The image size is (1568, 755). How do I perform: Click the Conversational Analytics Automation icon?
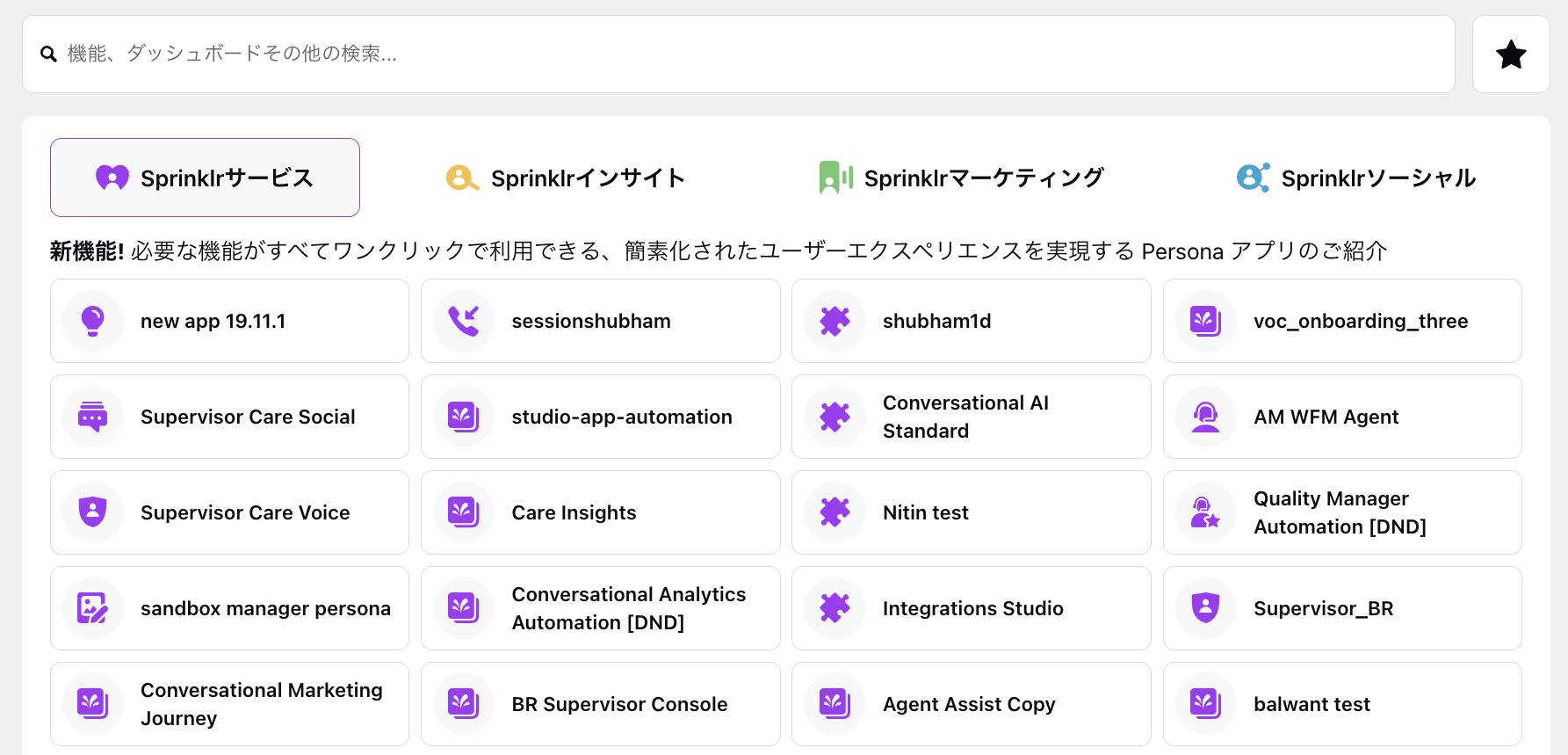click(464, 608)
